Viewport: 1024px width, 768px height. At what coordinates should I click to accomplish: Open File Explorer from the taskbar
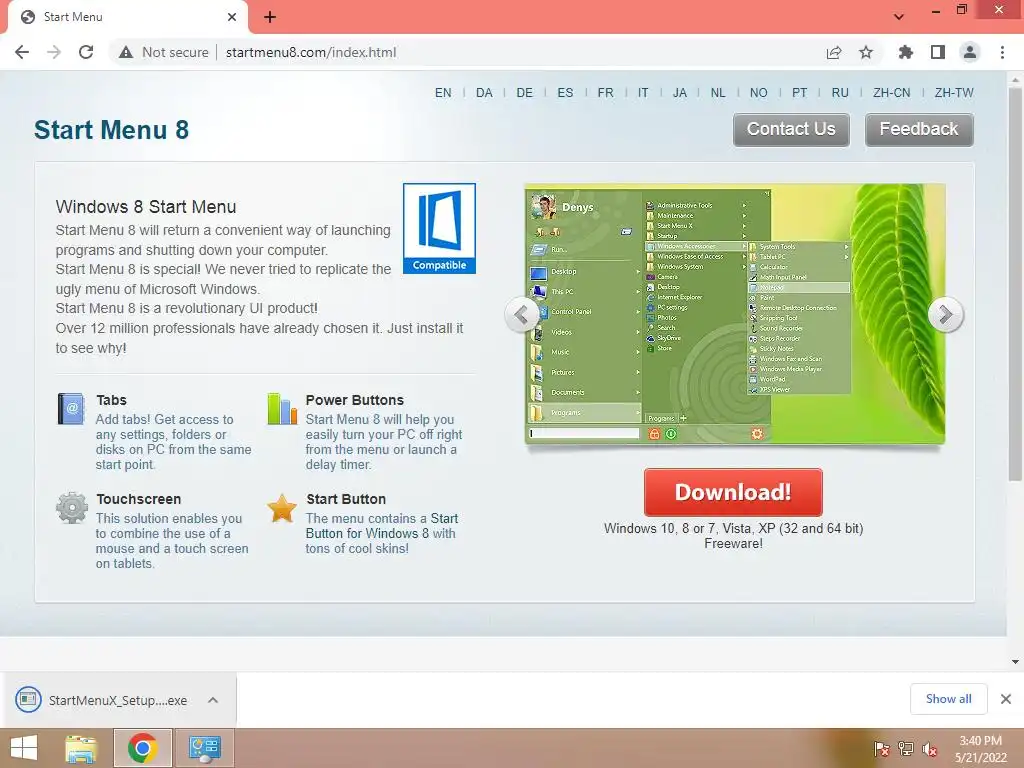click(x=82, y=748)
